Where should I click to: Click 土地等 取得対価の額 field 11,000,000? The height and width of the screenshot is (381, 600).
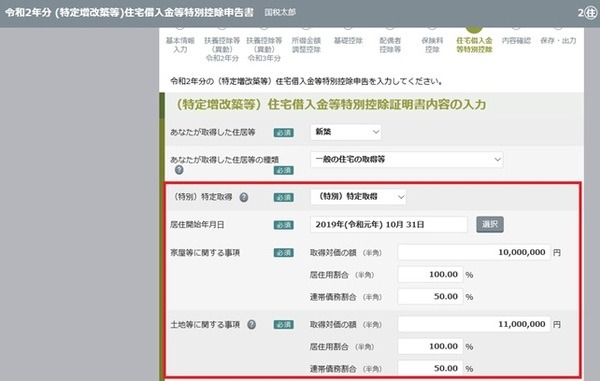click(x=474, y=324)
